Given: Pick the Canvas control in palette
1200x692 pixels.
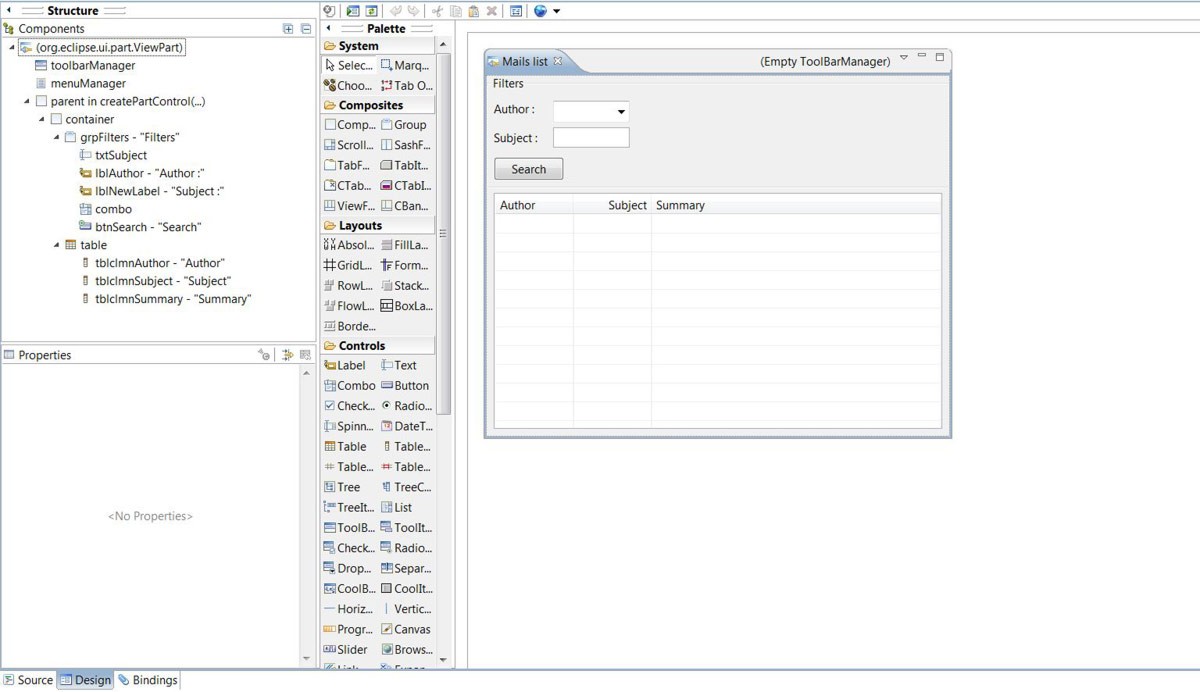Looking at the screenshot, I should (x=406, y=629).
